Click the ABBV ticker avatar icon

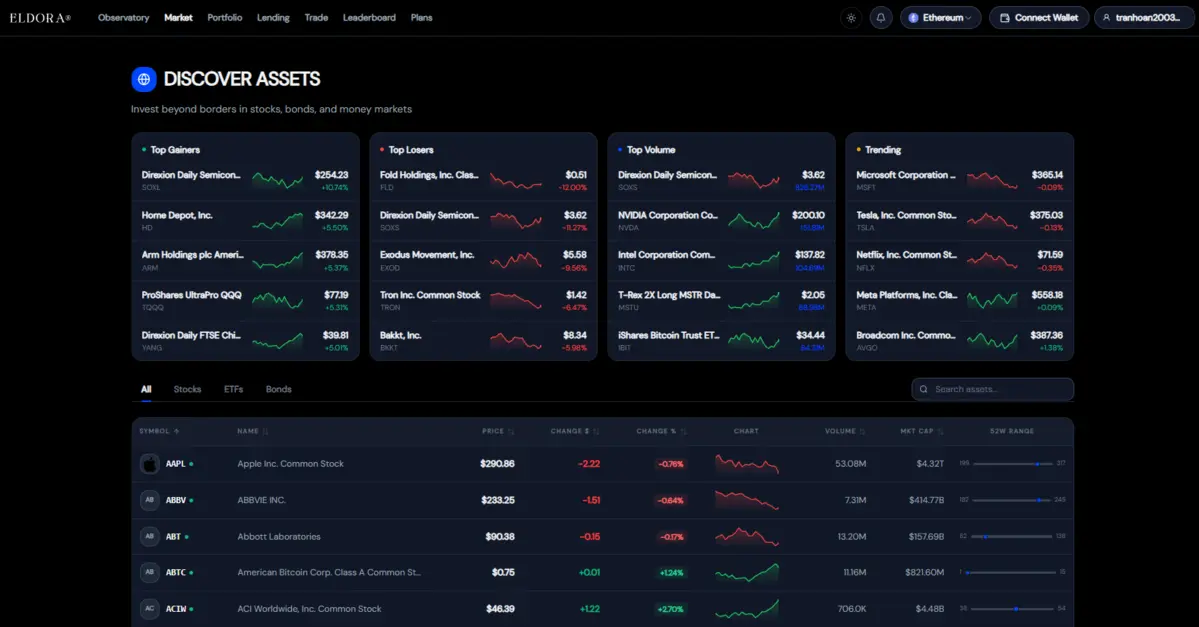pyautogui.click(x=150, y=500)
